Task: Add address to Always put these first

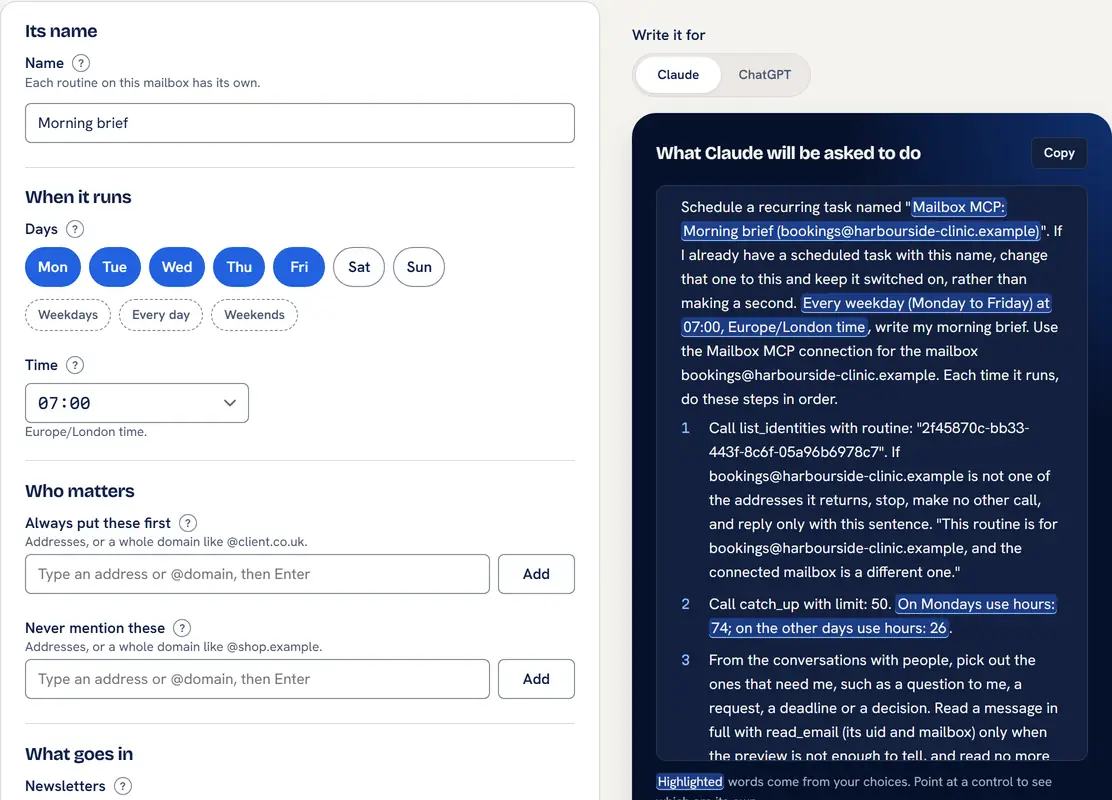Action: 536,574
